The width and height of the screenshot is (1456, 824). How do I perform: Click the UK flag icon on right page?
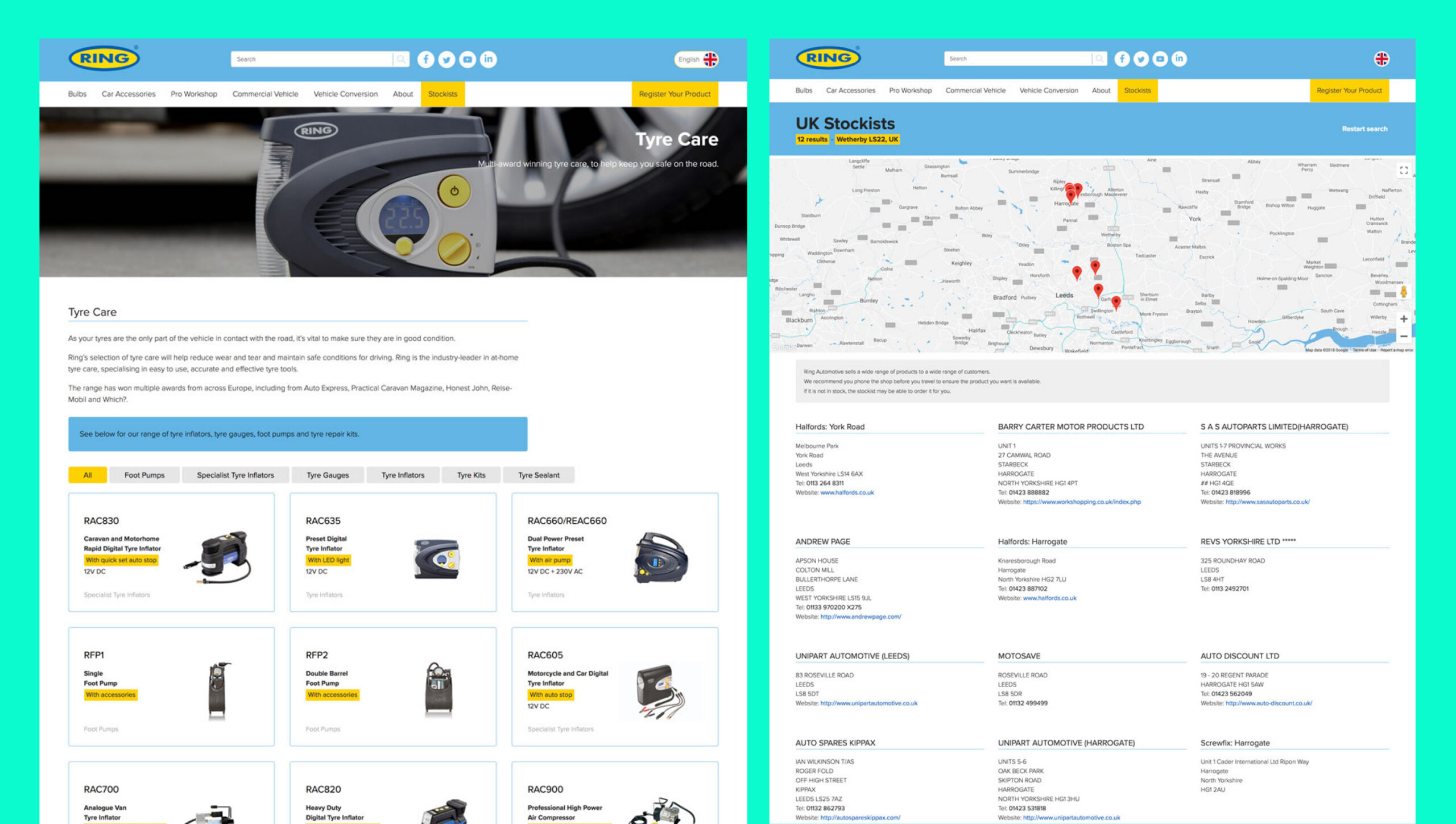[1381, 59]
